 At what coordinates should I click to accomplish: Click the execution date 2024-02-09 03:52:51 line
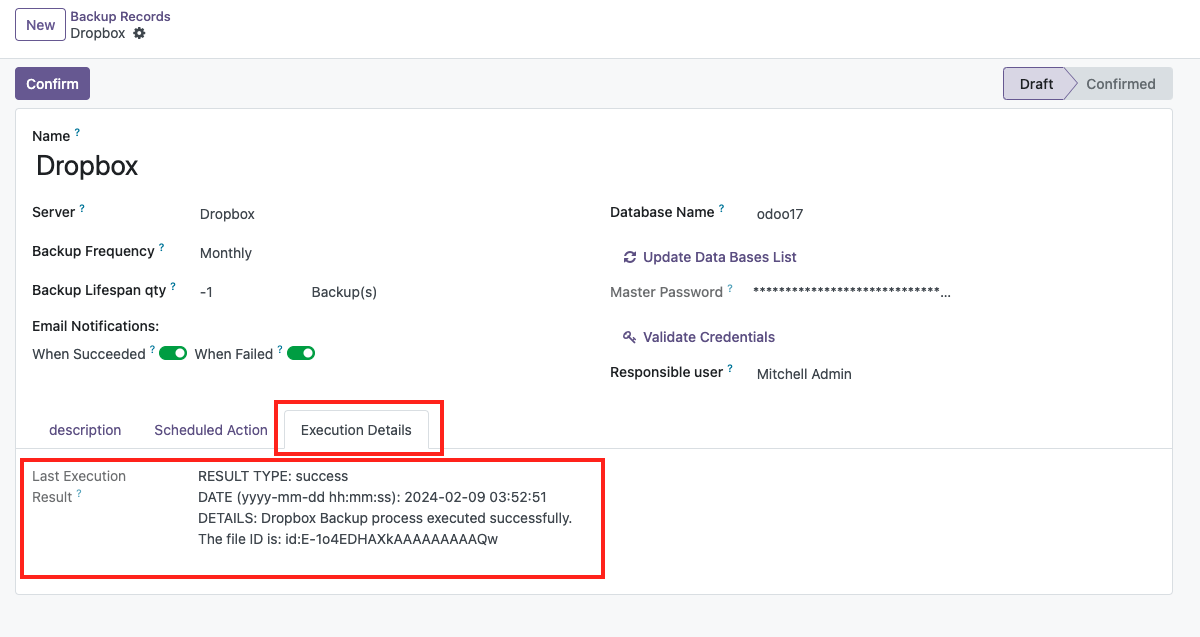point(372,497)
